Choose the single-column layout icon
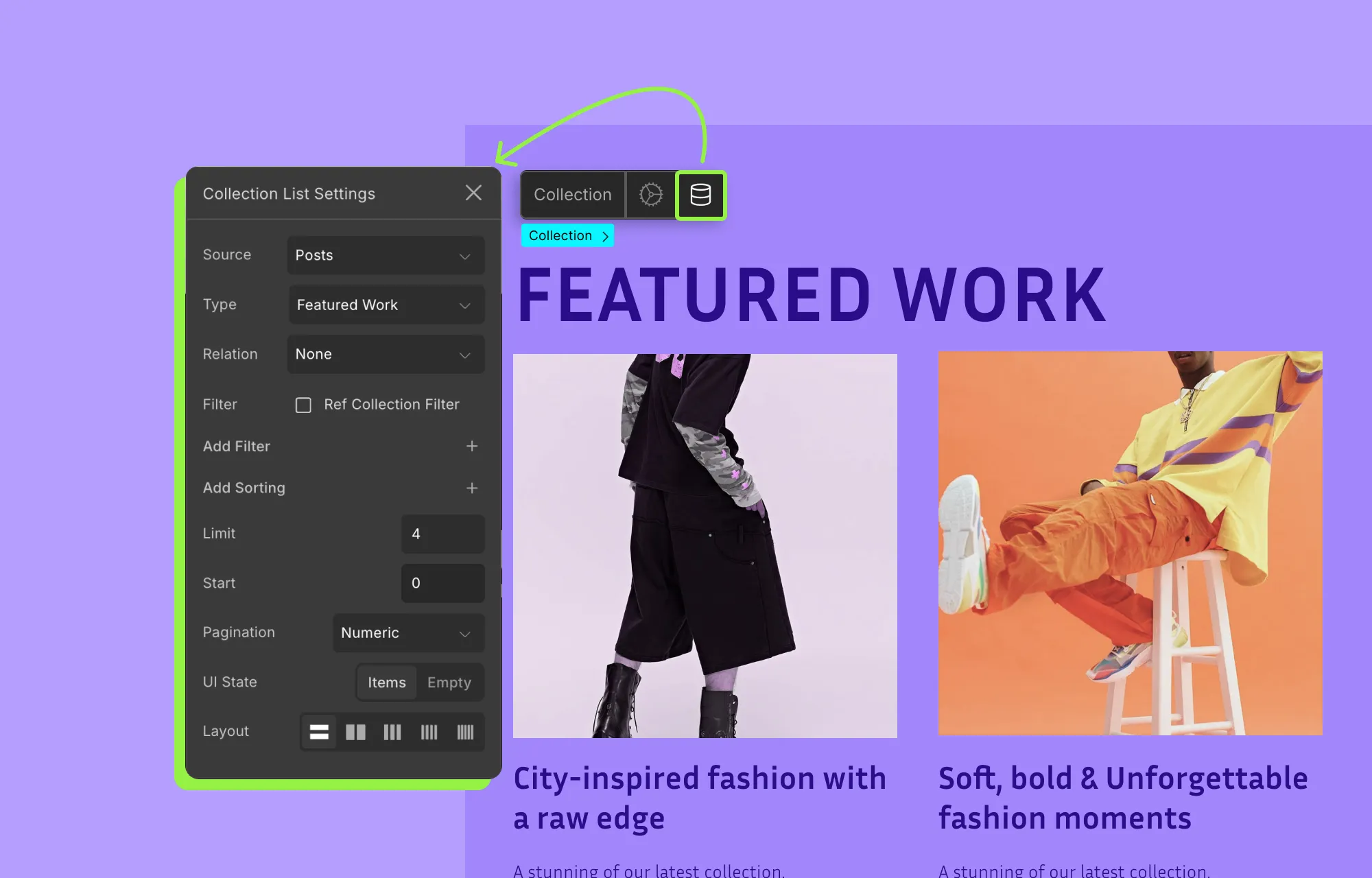The height and width of the screenshot is (878, 1372). coord(319,732)
